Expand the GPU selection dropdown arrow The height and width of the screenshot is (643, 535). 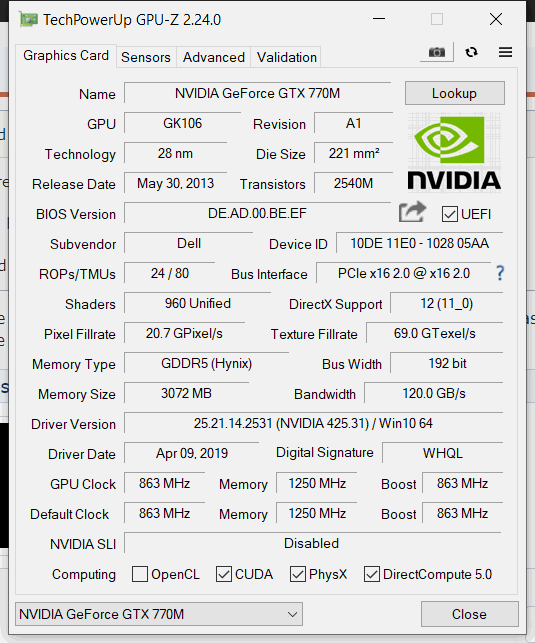(292, 614)
